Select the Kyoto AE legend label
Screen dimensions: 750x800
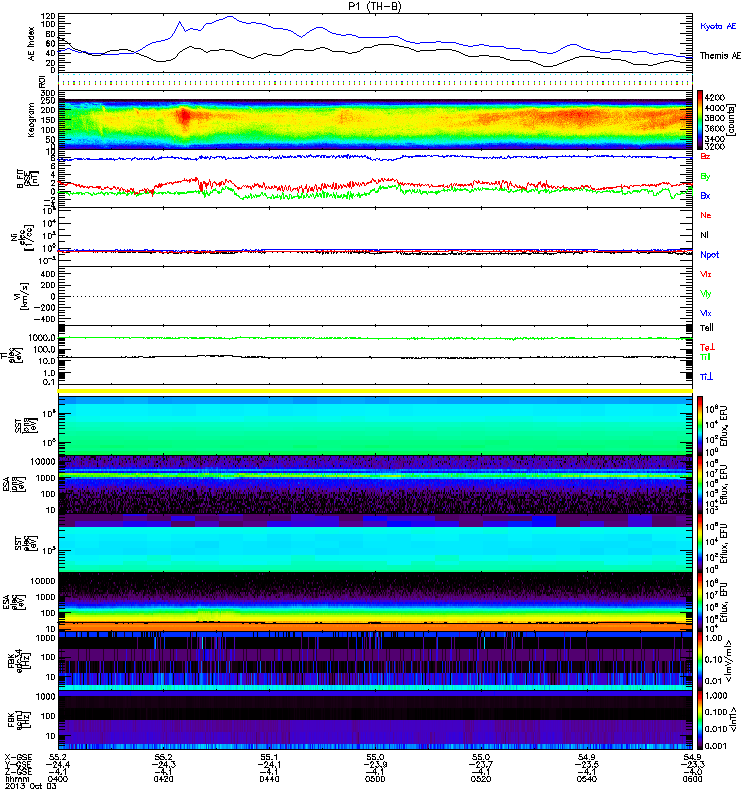click(718, 26)
